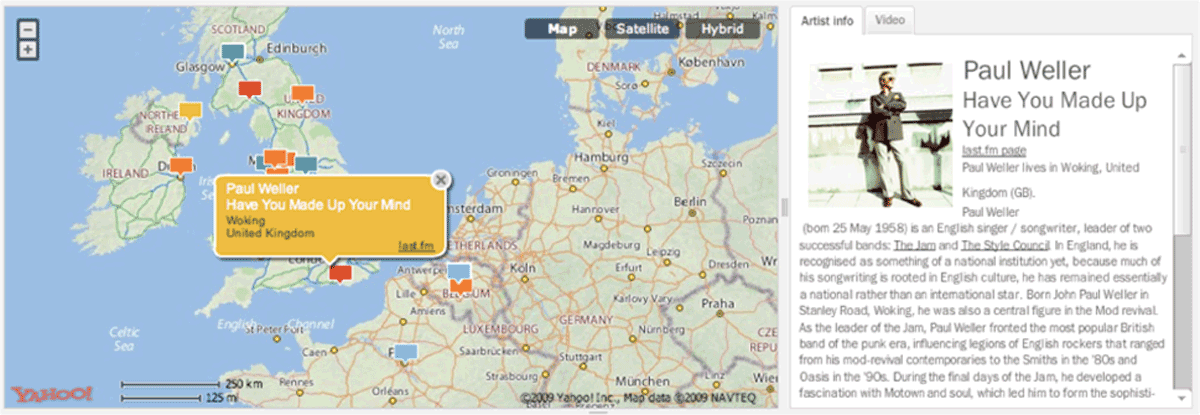Click the yellow marker over Northern Ireland
Screen dimensions: 1200x415
tap(189, 109)
